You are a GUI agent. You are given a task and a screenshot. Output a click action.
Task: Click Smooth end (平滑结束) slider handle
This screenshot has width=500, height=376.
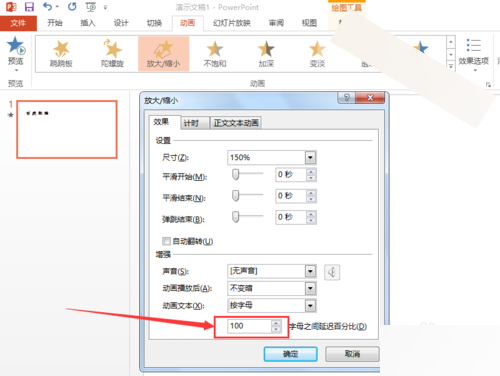tap(236, 196)
